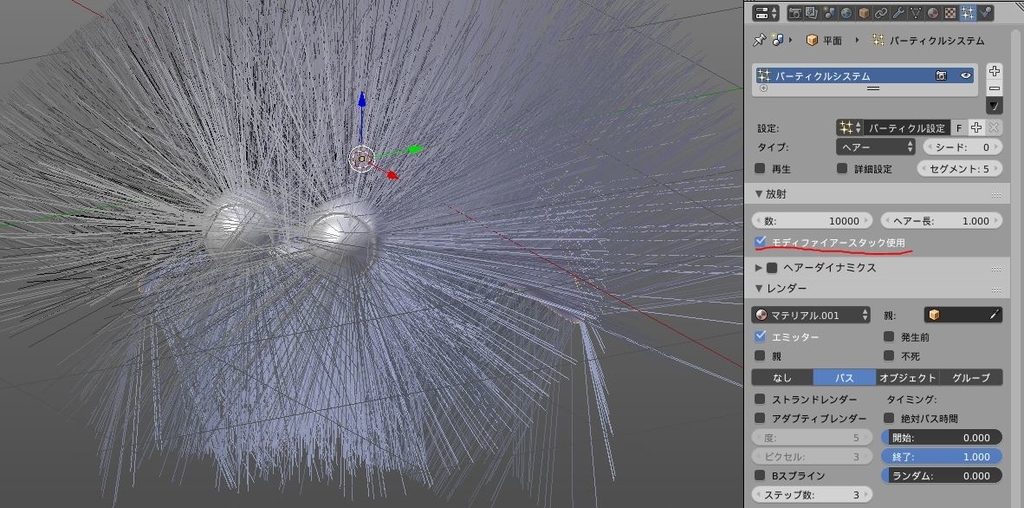Viewport: 1024px width, 508px height.
Task: Select the パス render type tab
Action: pyautogui.click(x=844, y=377)
